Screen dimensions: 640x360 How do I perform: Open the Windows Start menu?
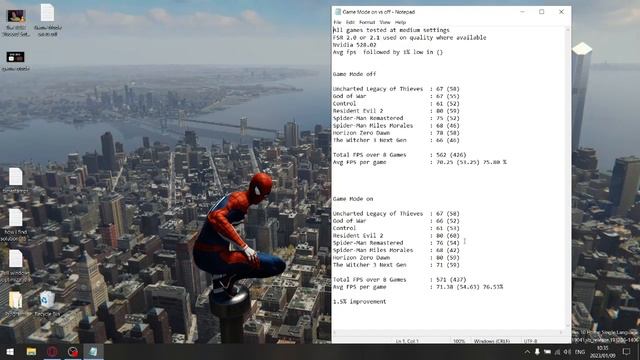click(x=10, y=352)
